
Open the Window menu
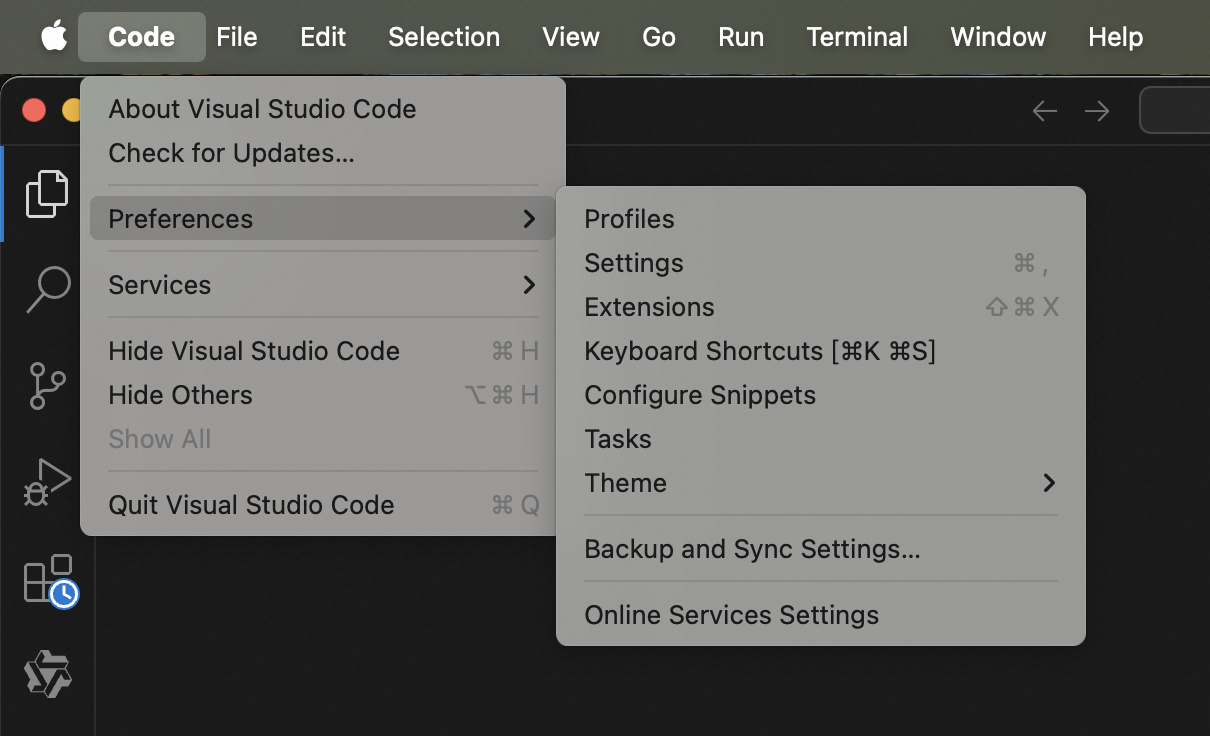pyautogui.click(x=998, y=37)
